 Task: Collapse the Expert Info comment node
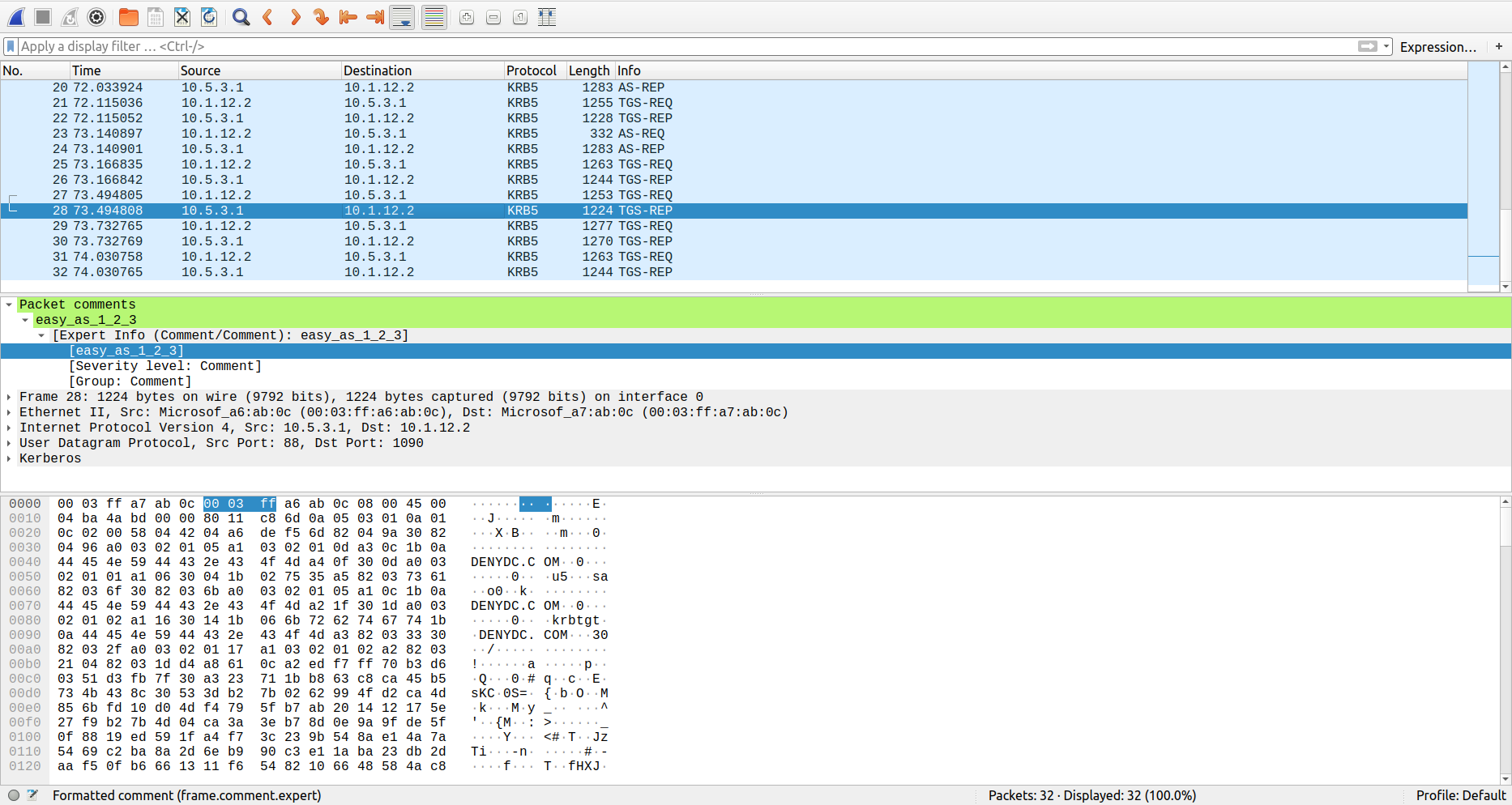(41, 335)
